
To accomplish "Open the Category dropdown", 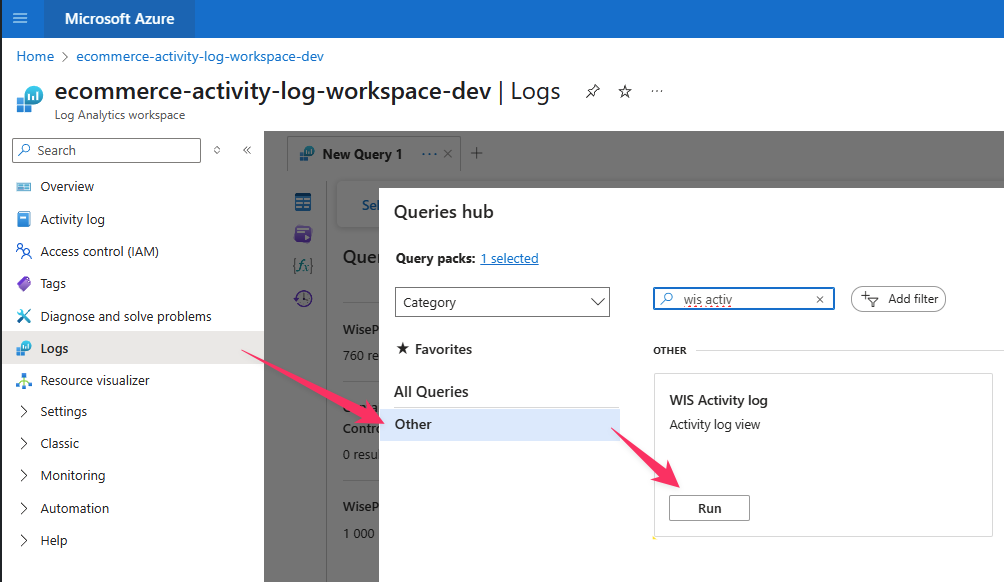I will point(502,302).
